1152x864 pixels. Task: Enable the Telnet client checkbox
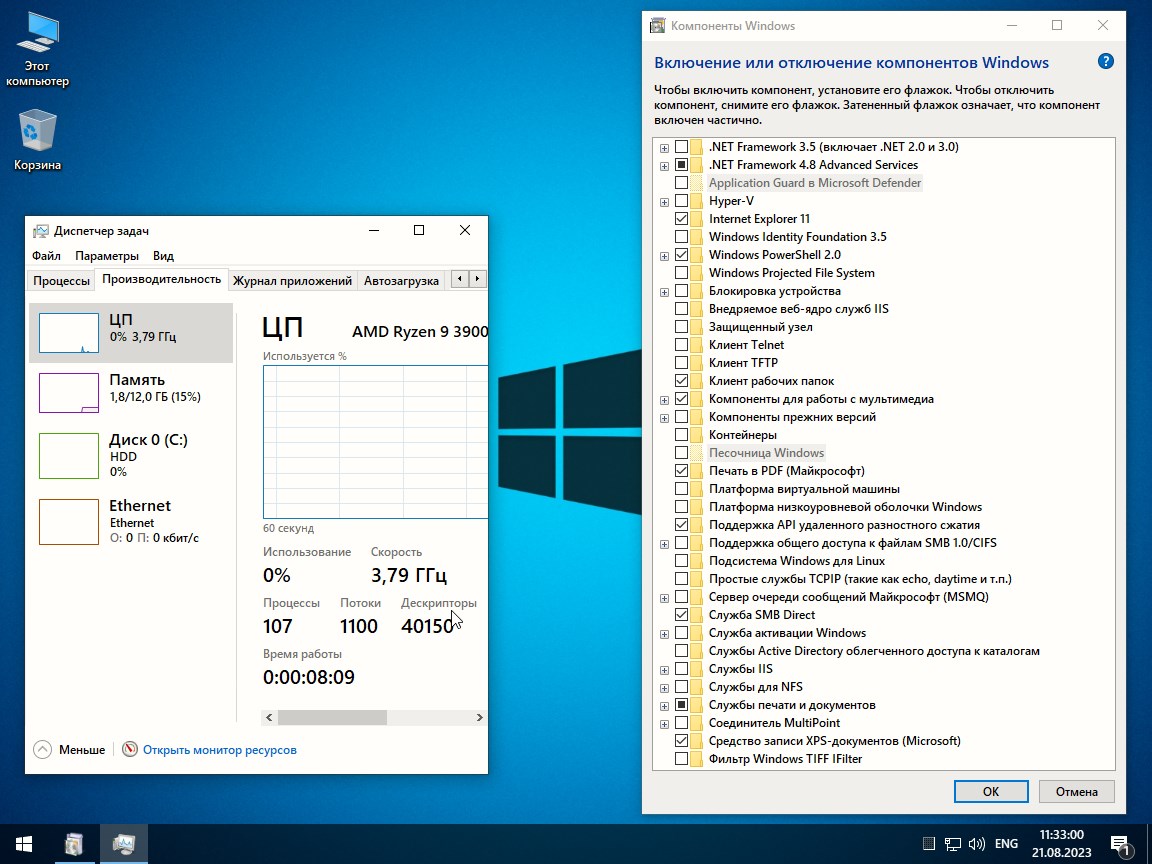tap(681, 345)
